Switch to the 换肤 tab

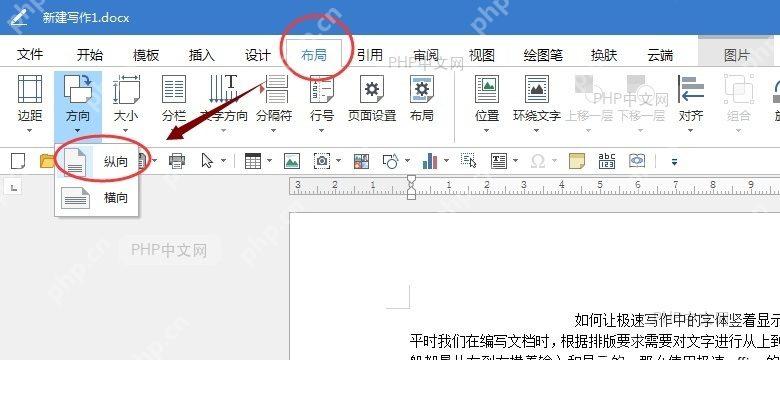pos(603,54)
